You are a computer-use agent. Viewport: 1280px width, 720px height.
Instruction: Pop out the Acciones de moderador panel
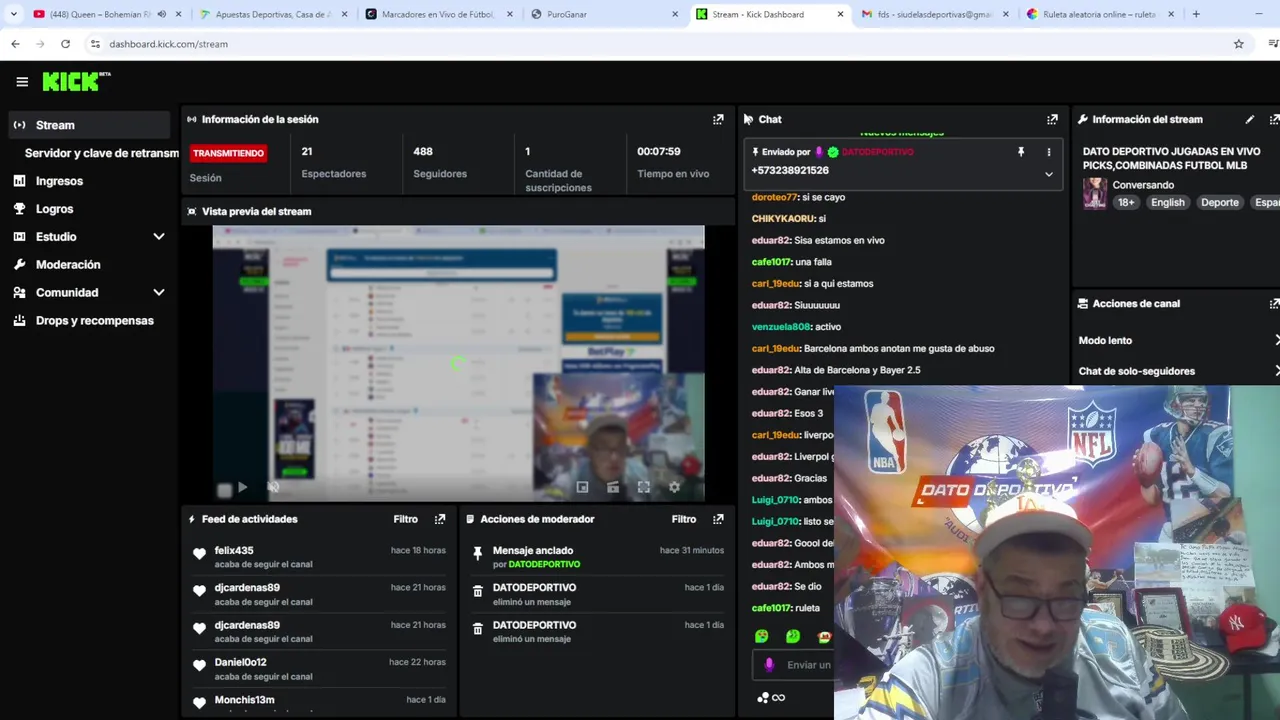point(718,519)
